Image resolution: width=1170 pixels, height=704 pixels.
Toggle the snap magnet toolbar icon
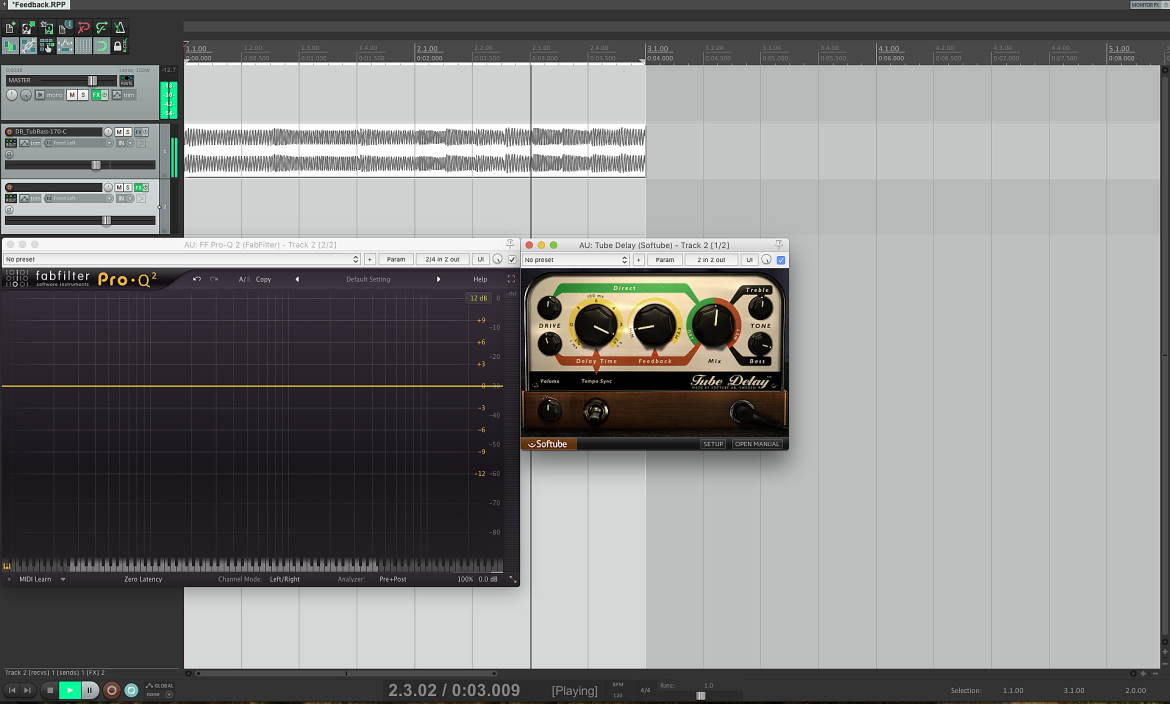click(x=102, y=46)
